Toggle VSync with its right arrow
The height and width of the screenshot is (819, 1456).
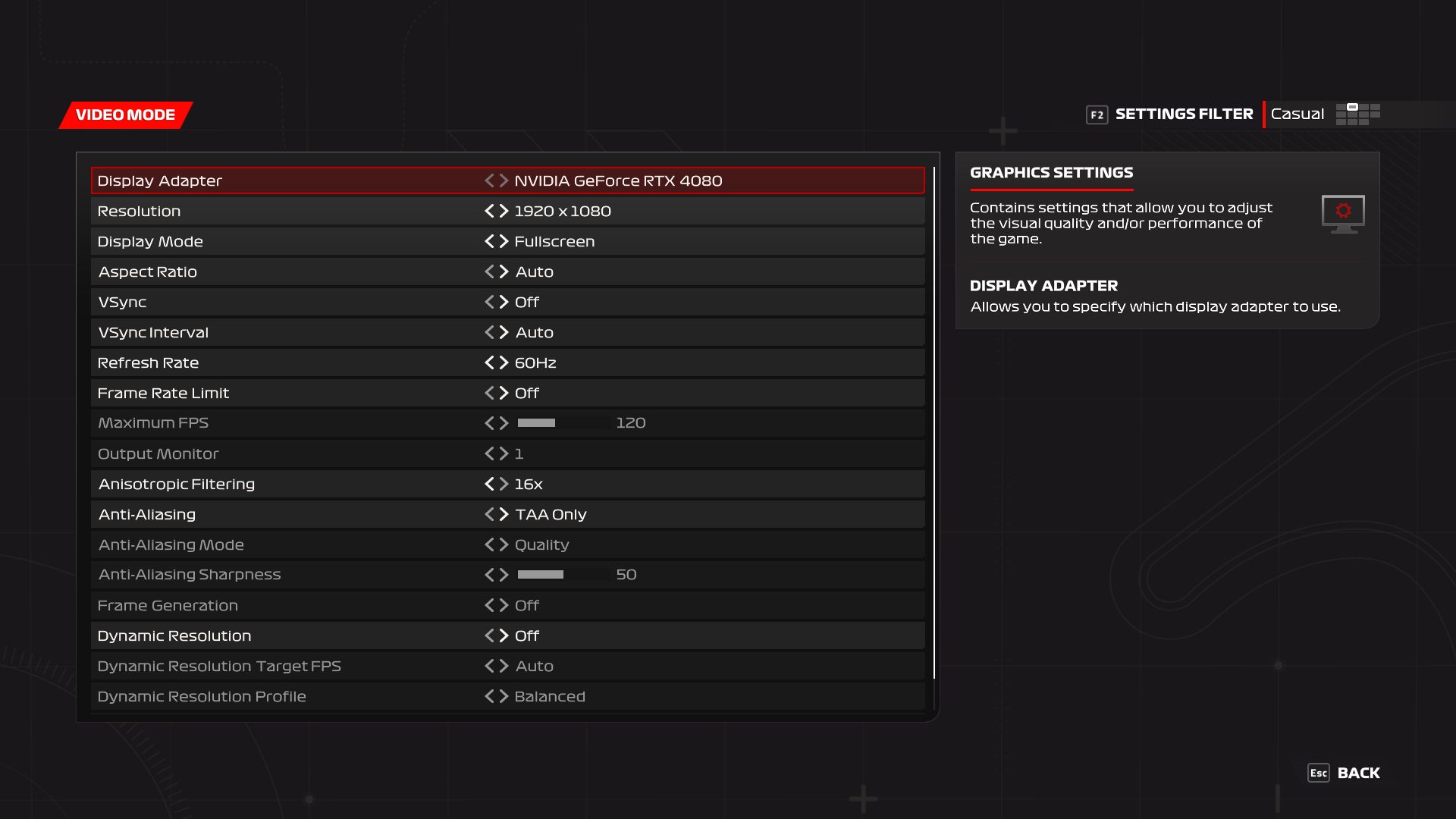click(x=504, y=302)
